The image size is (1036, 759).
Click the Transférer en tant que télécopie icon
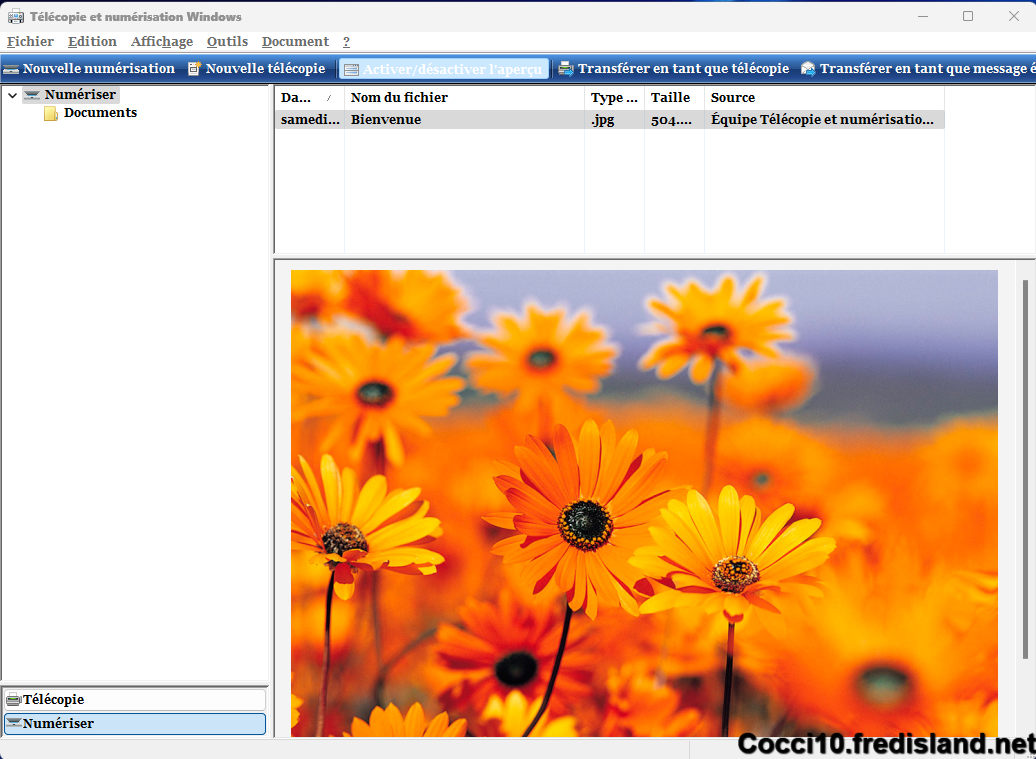(566, 69)
